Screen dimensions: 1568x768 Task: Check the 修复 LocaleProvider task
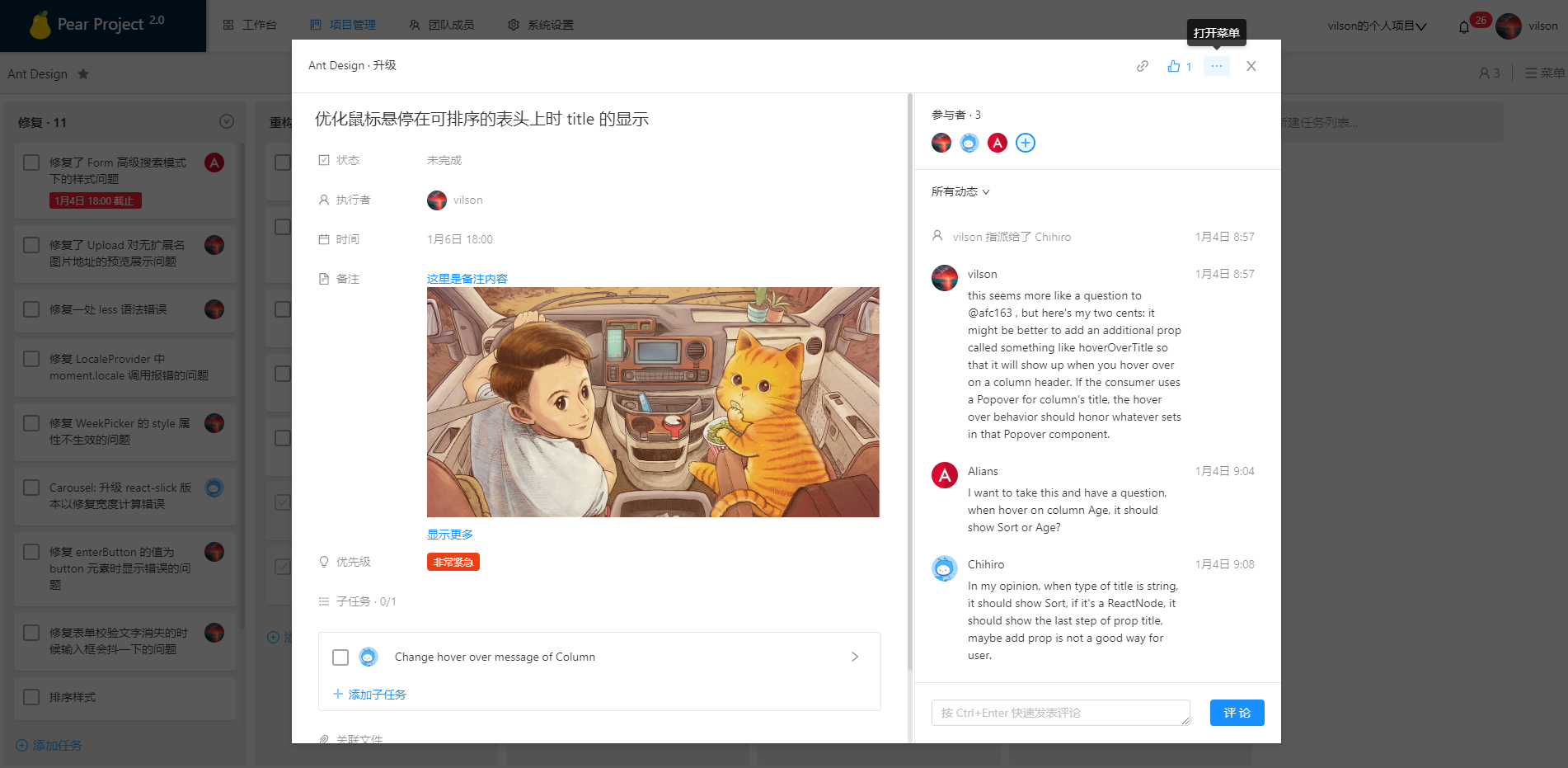[x=31, y=359]
